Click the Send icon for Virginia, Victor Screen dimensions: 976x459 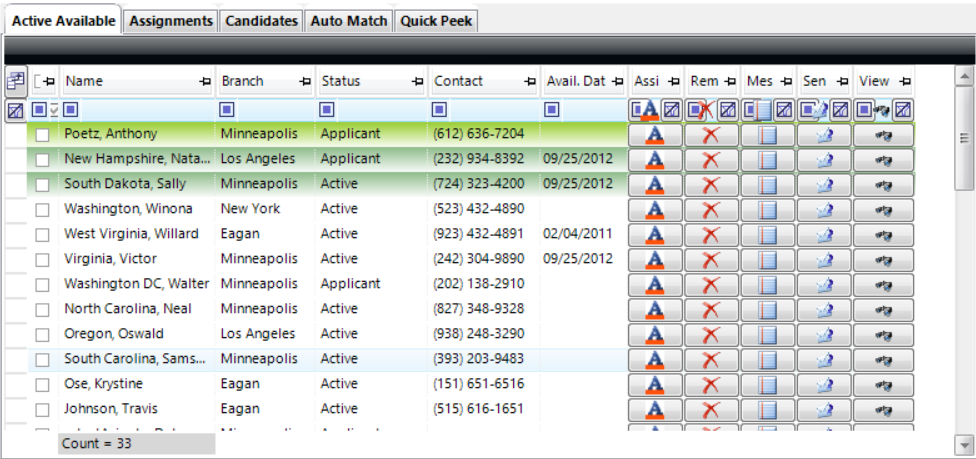(x=824, y=259)
